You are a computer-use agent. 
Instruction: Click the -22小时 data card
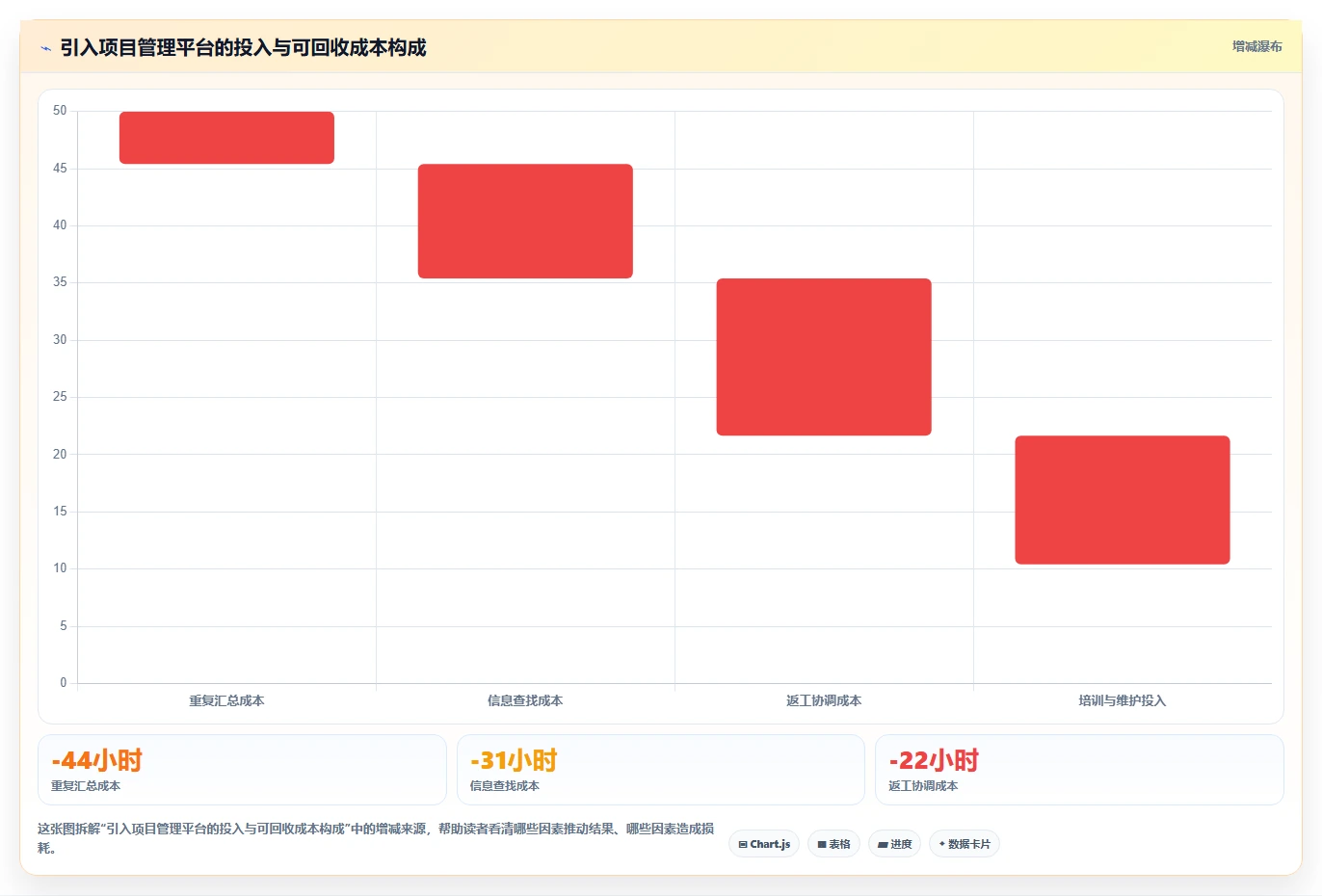coord(1079,770)
